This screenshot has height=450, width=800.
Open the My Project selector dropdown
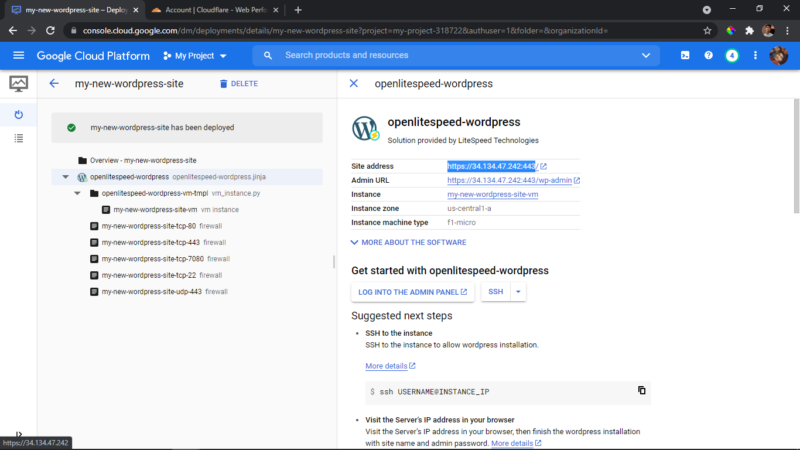tap(194, 56)
